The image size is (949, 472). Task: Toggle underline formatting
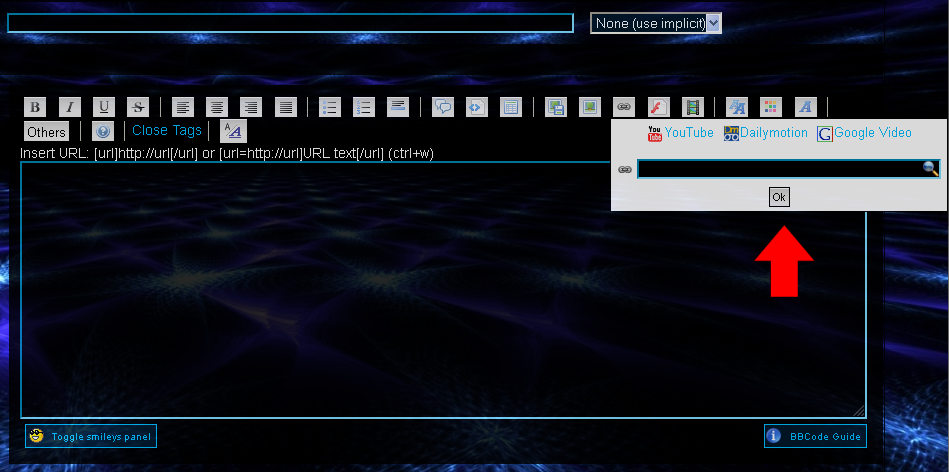coord(103,108)
